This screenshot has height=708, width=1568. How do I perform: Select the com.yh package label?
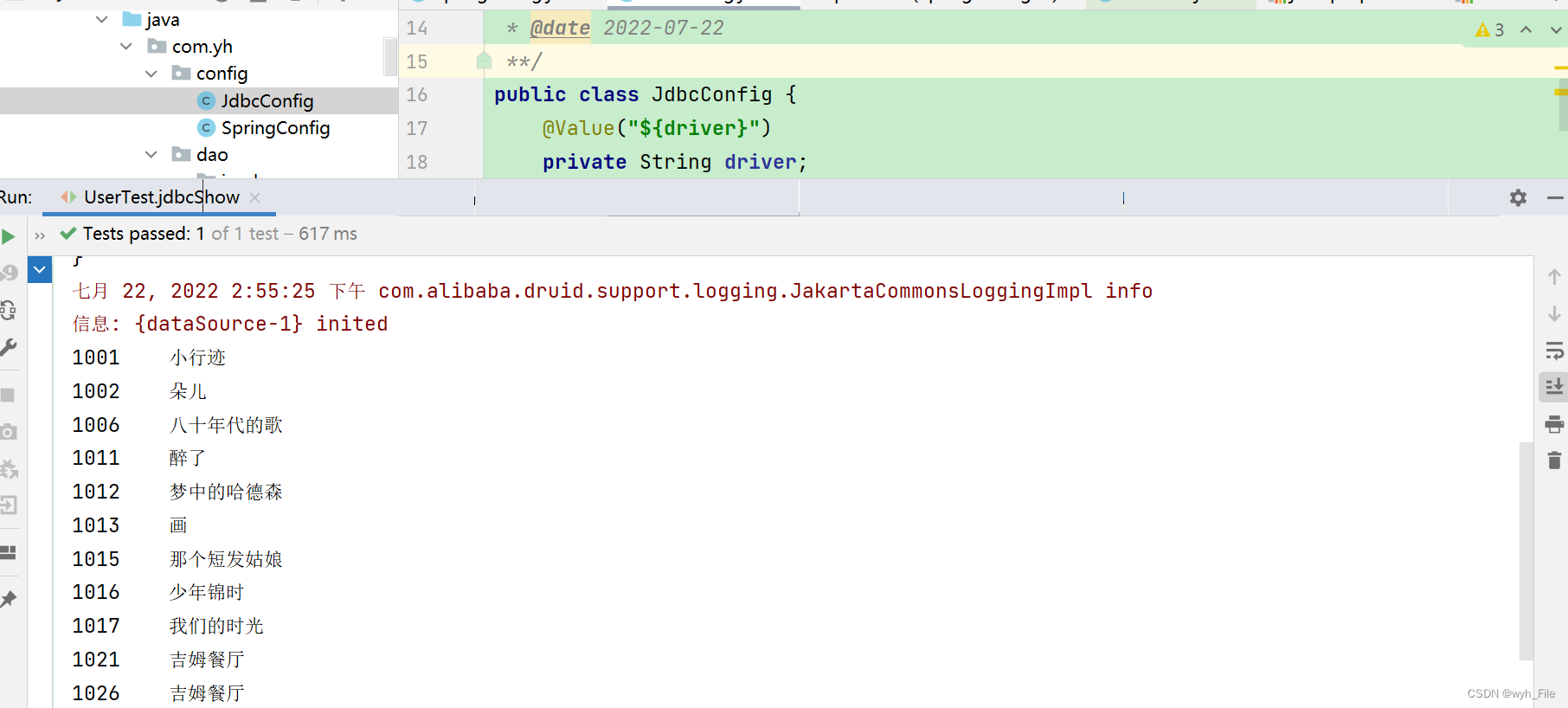202,46
